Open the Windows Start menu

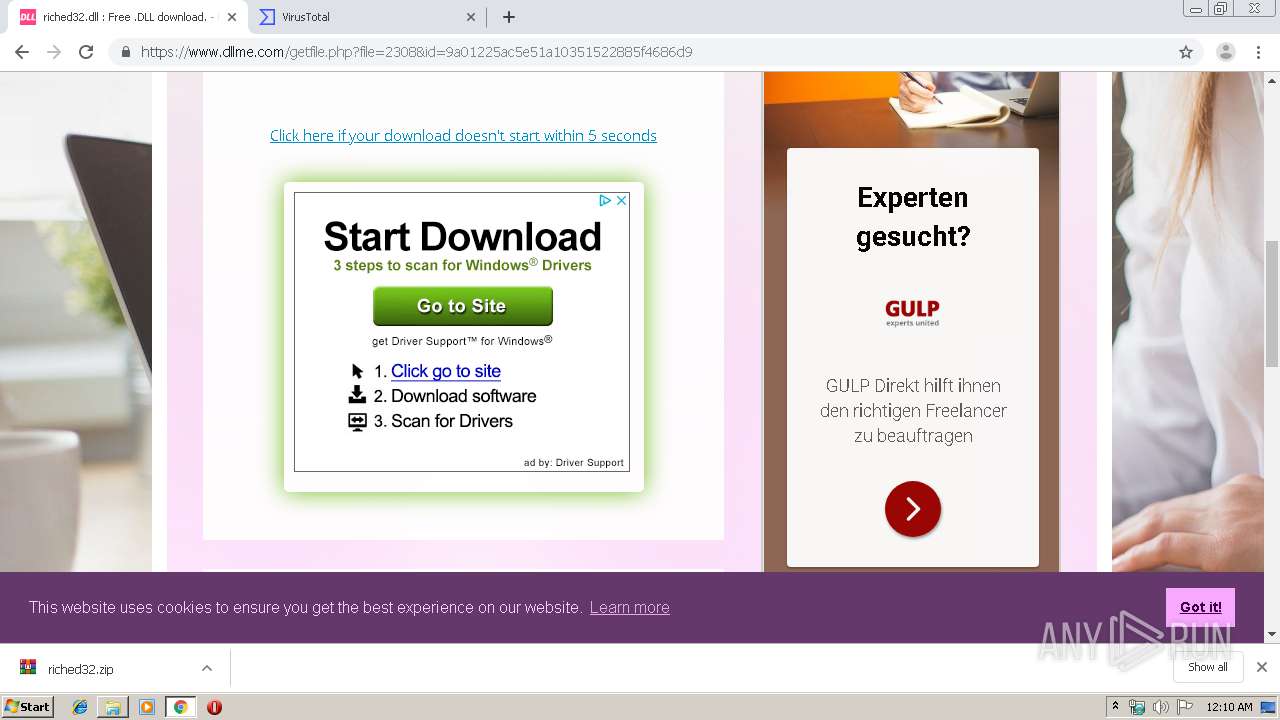coord(27,706)
